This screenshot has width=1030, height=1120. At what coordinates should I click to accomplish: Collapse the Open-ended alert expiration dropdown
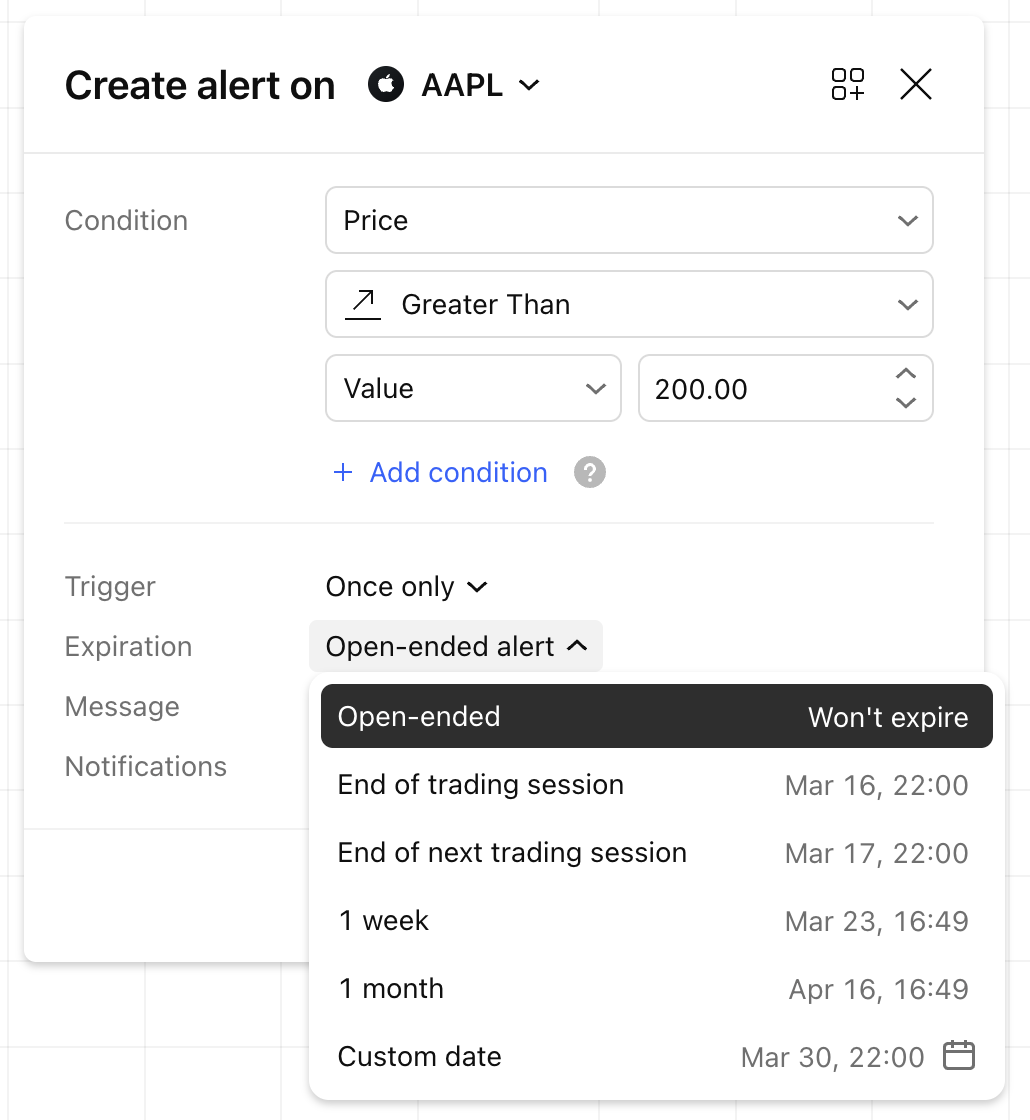(456, 646)
